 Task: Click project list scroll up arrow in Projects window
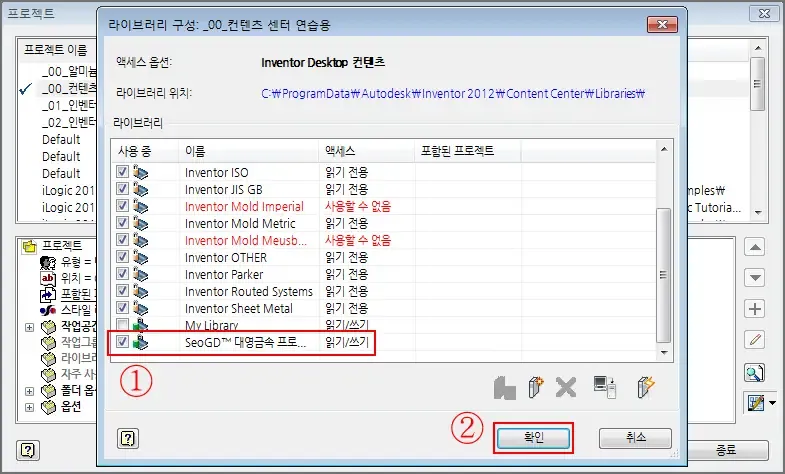[x=758, y=49]
